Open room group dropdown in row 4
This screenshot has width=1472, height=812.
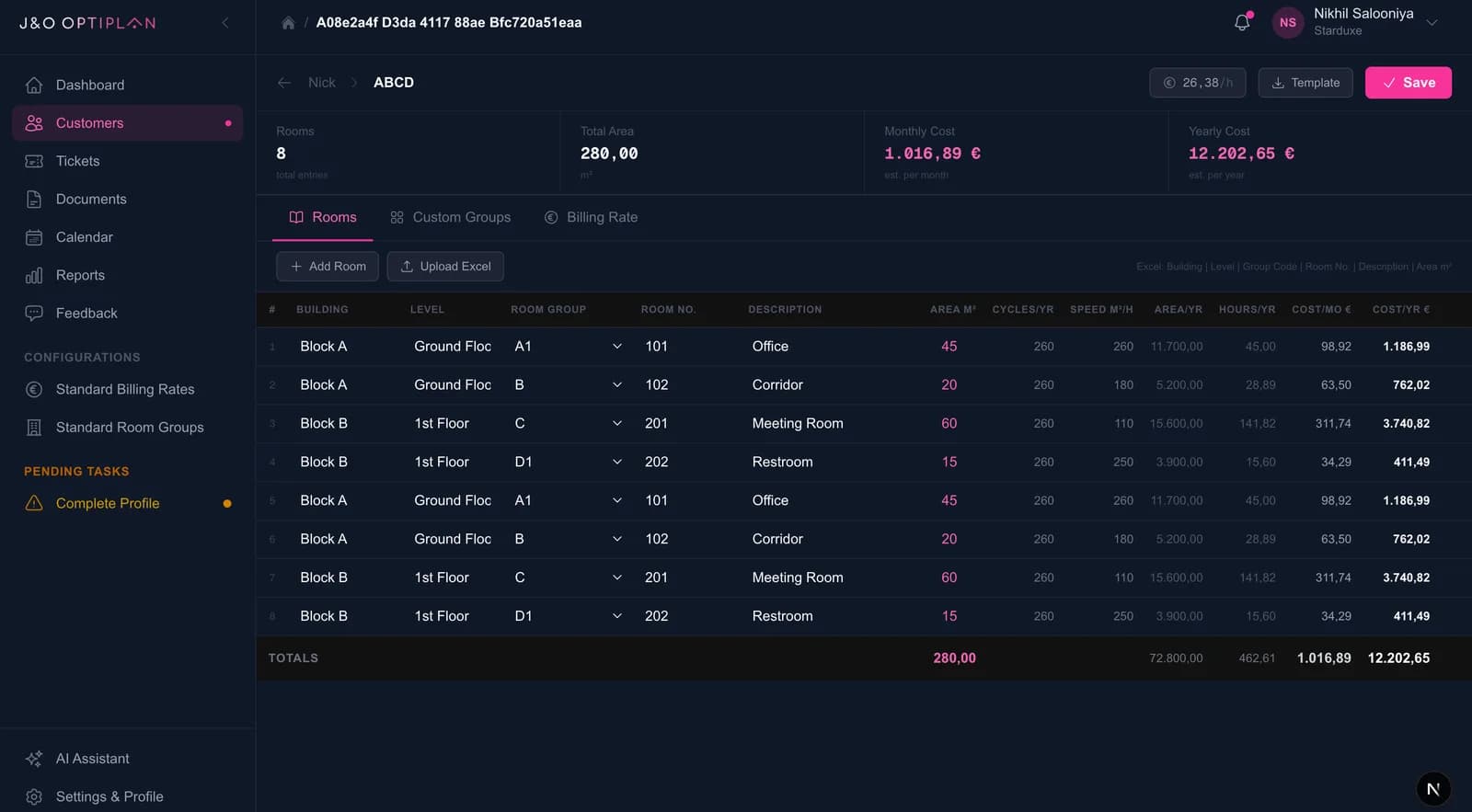(x=569, y=463)
